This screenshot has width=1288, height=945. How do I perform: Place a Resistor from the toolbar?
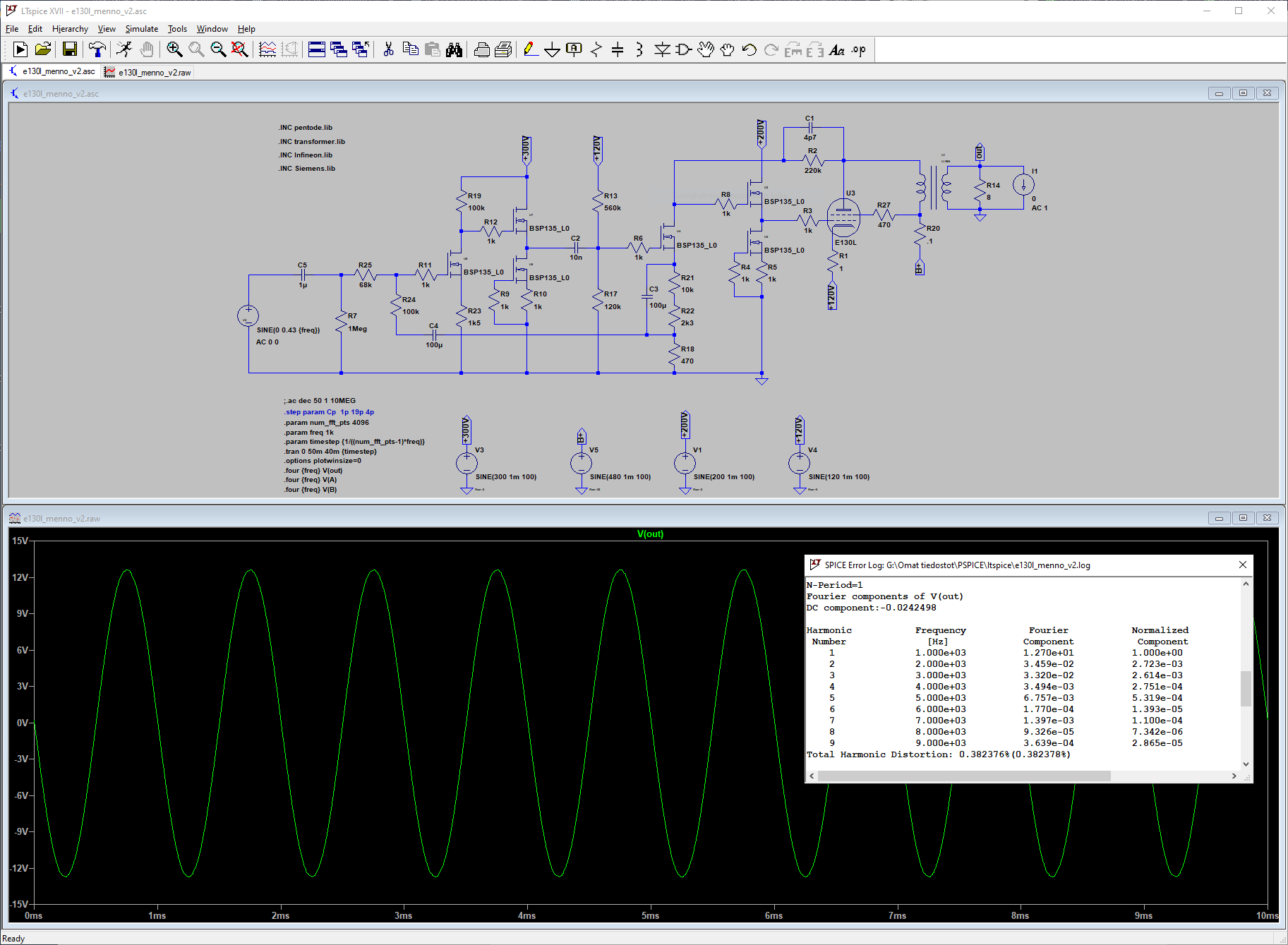pos(596,49)
